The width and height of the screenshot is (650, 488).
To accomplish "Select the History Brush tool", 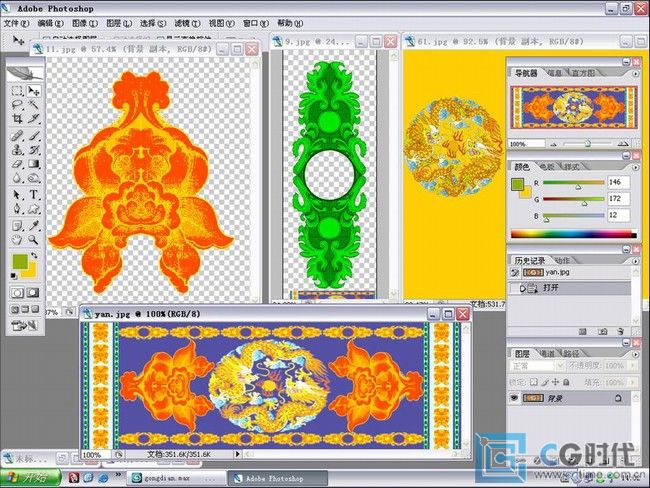I will [34, 150].
